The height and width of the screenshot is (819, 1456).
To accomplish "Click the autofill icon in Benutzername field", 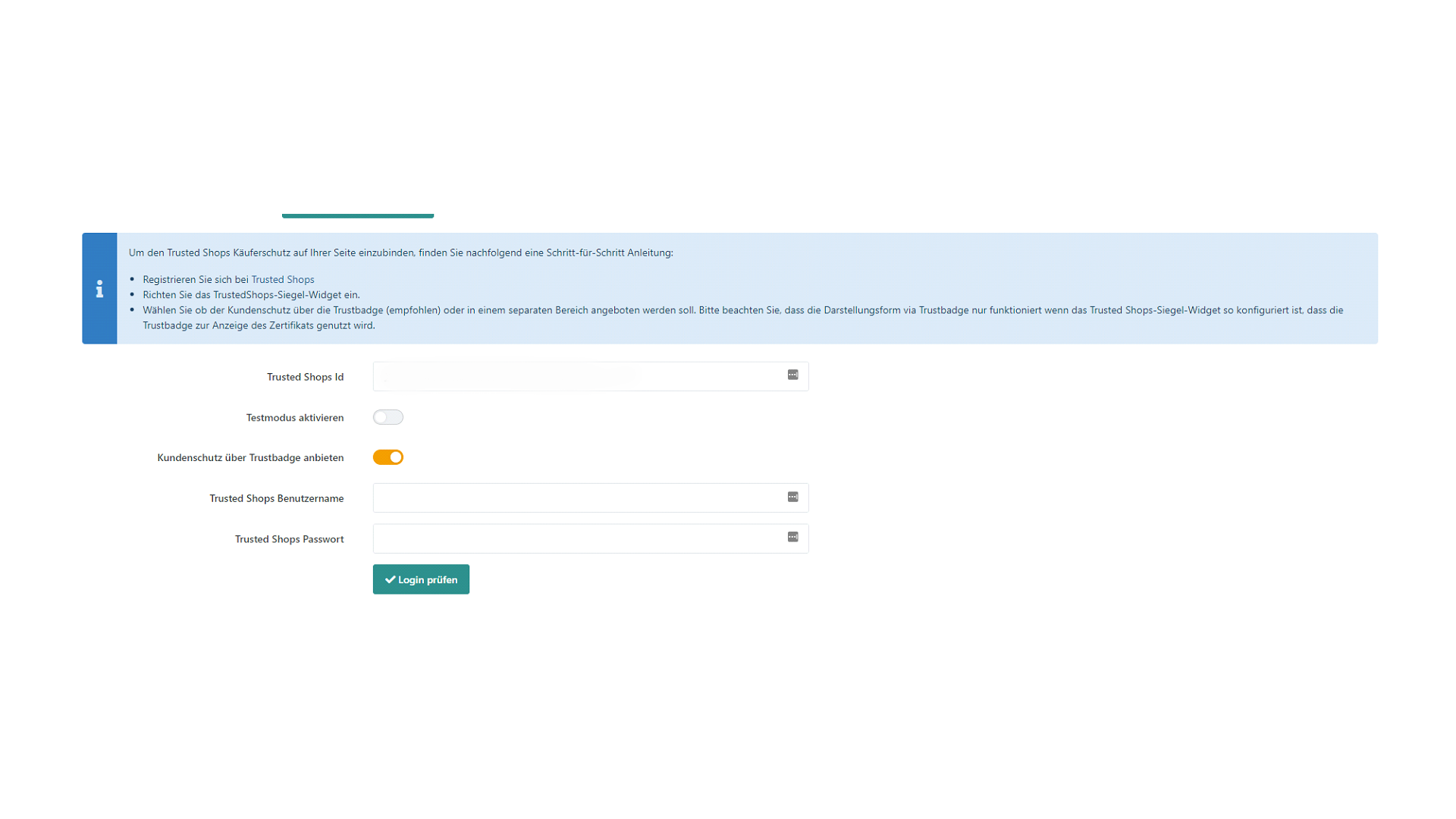I will 792,497.
